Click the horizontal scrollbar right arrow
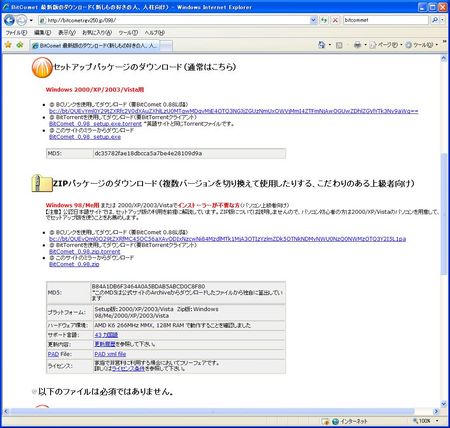Screen dimensions: 450x428 (x=436, y=411)
